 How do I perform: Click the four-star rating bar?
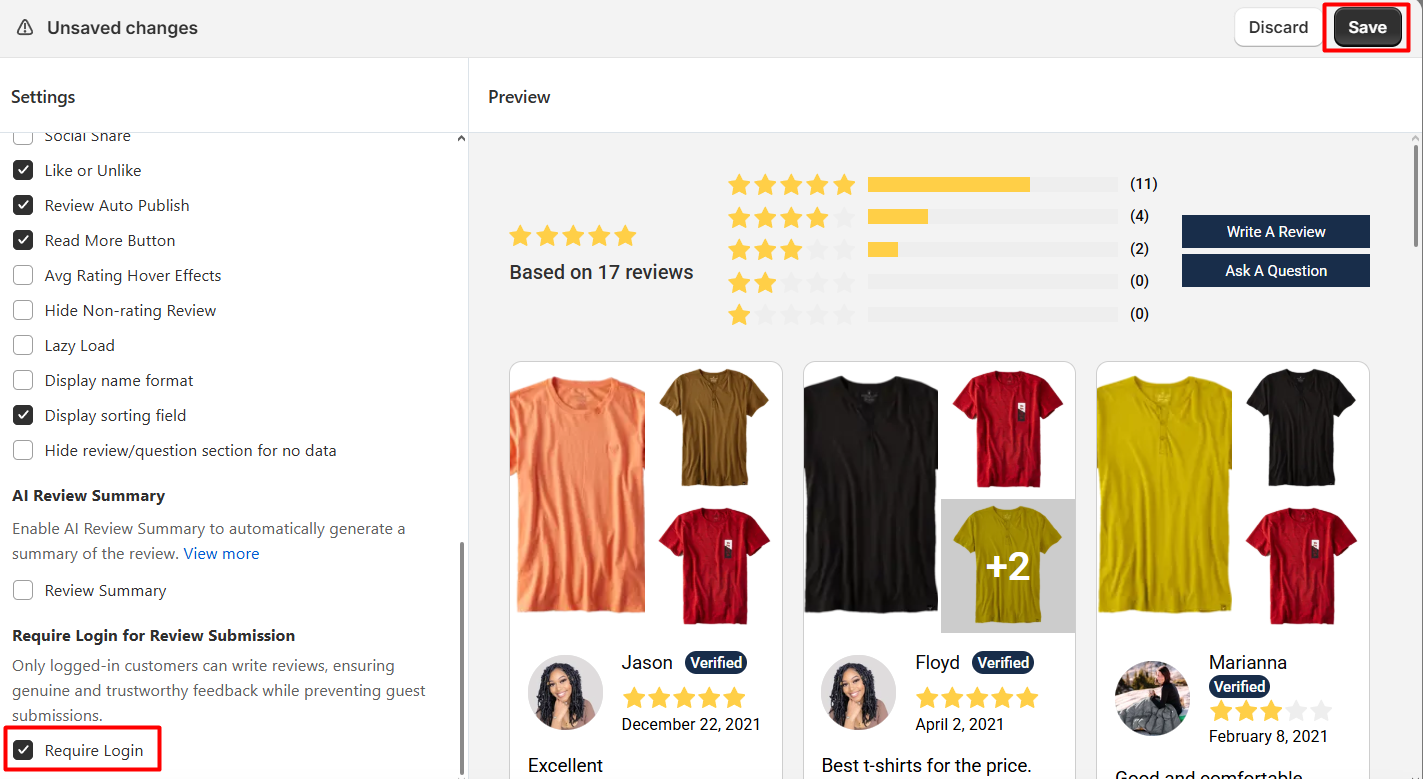(993, 216)
